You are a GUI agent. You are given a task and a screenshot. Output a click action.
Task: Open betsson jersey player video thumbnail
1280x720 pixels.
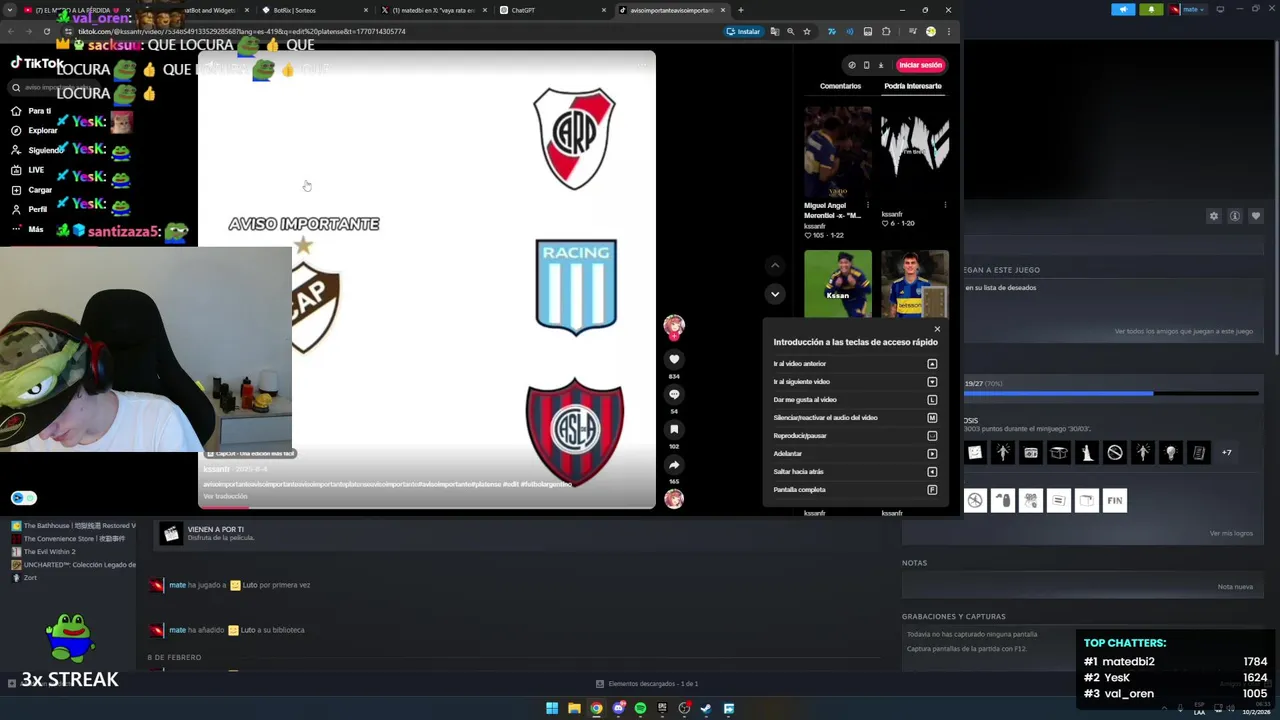point(915,284)
